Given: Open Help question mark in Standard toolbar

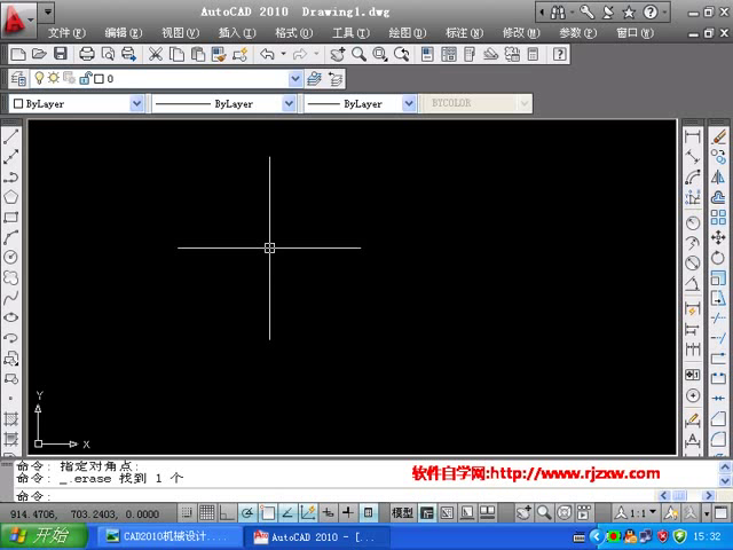Looking at the screenshot, I should (x=560, y=54).
